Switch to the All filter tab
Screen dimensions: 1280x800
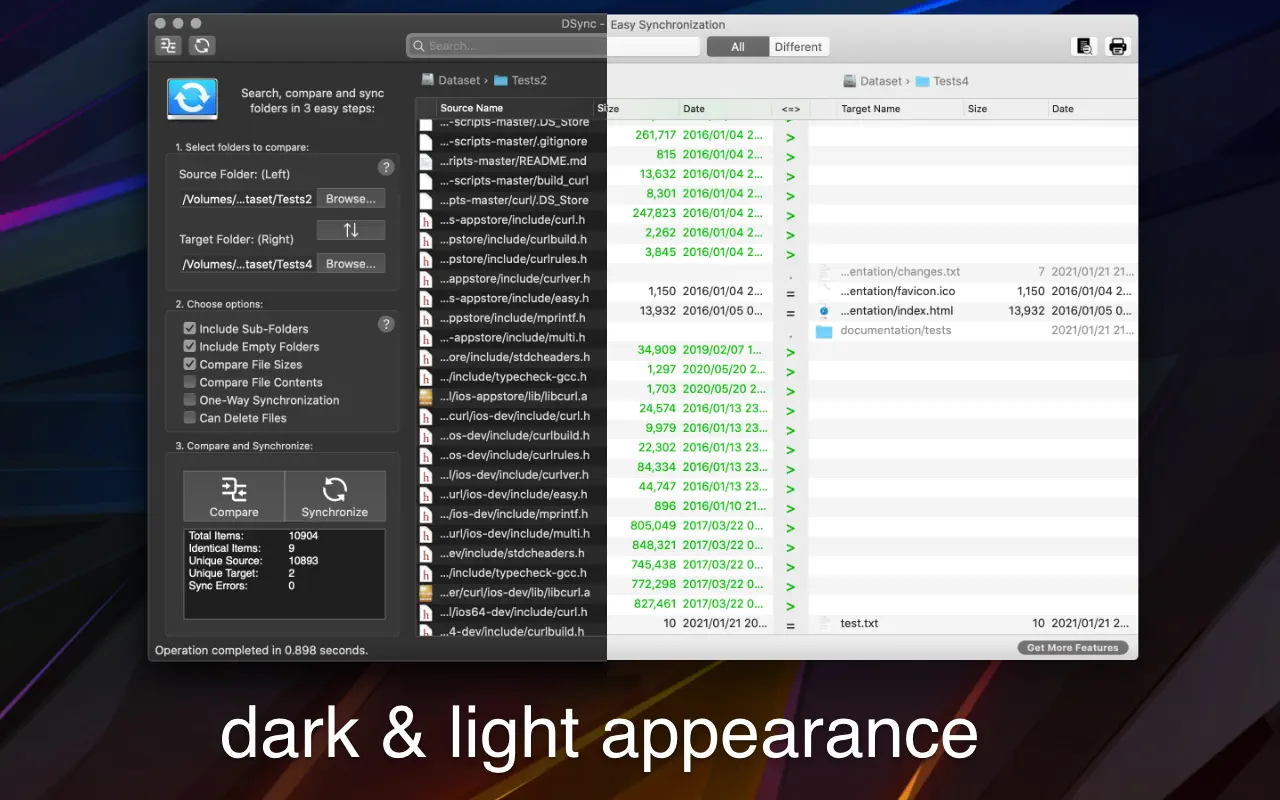coord(738,47)
